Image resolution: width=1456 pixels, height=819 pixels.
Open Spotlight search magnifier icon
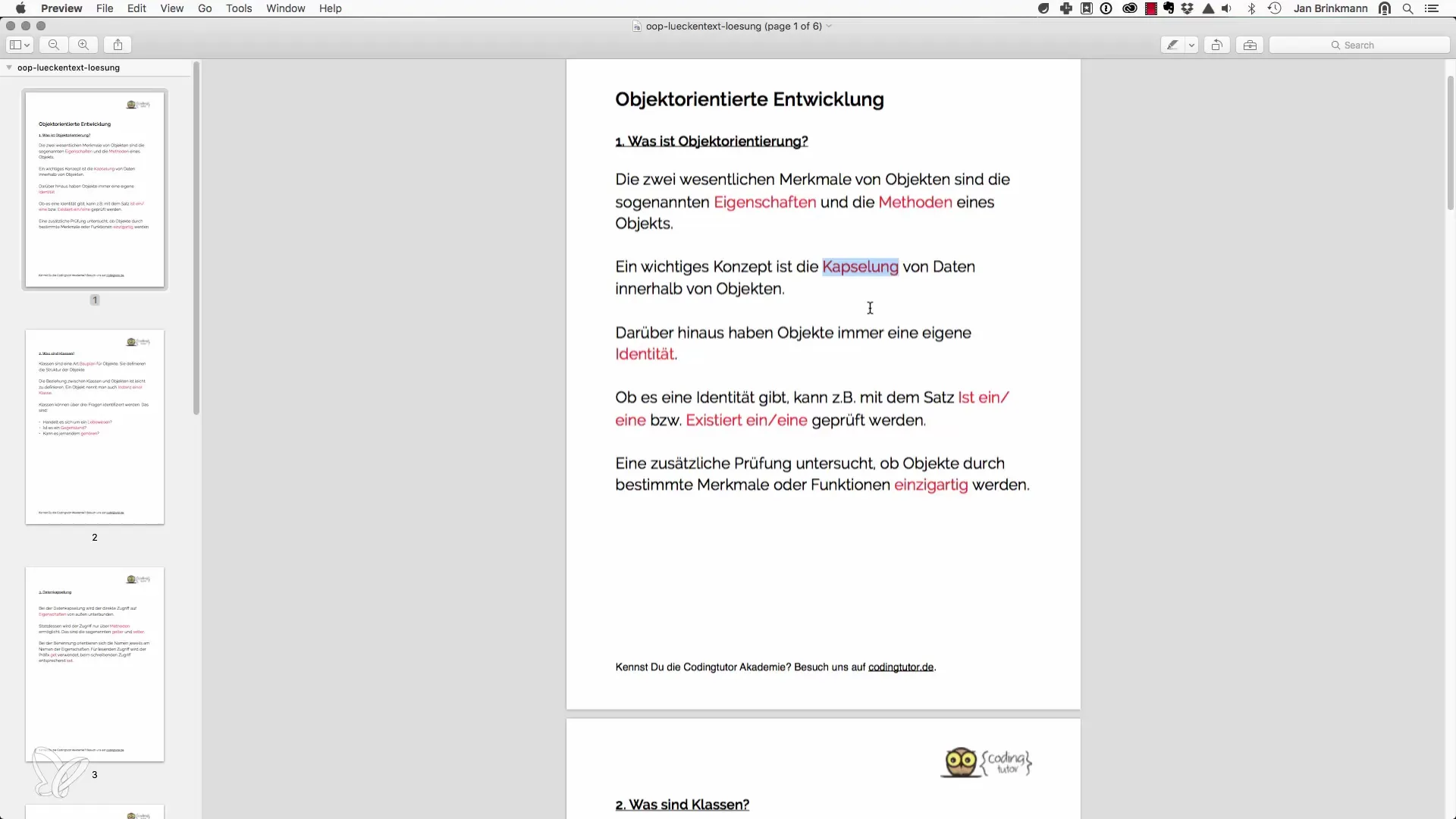click(x=1407, y=8)
